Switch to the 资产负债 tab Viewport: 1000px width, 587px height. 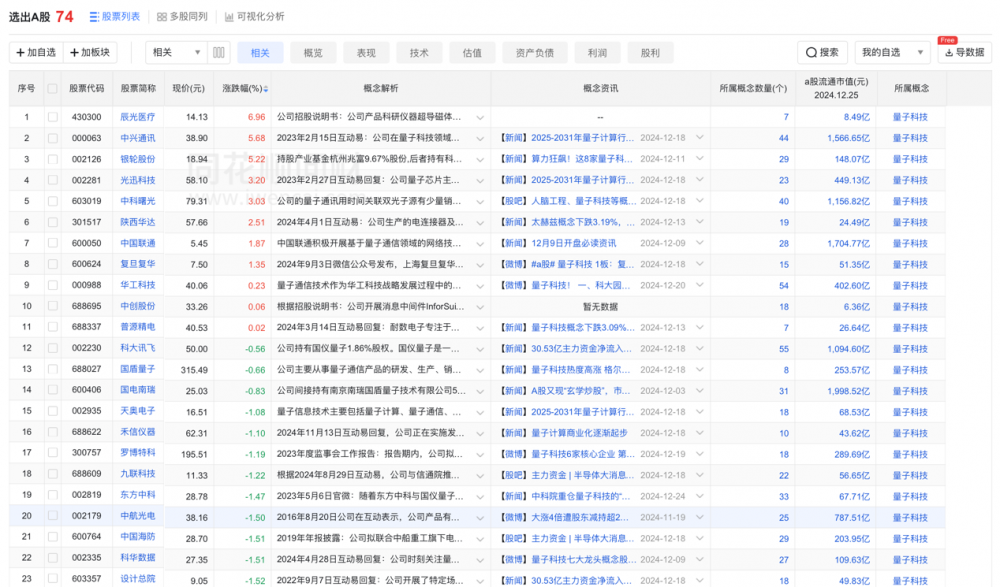tap(535, 52)
